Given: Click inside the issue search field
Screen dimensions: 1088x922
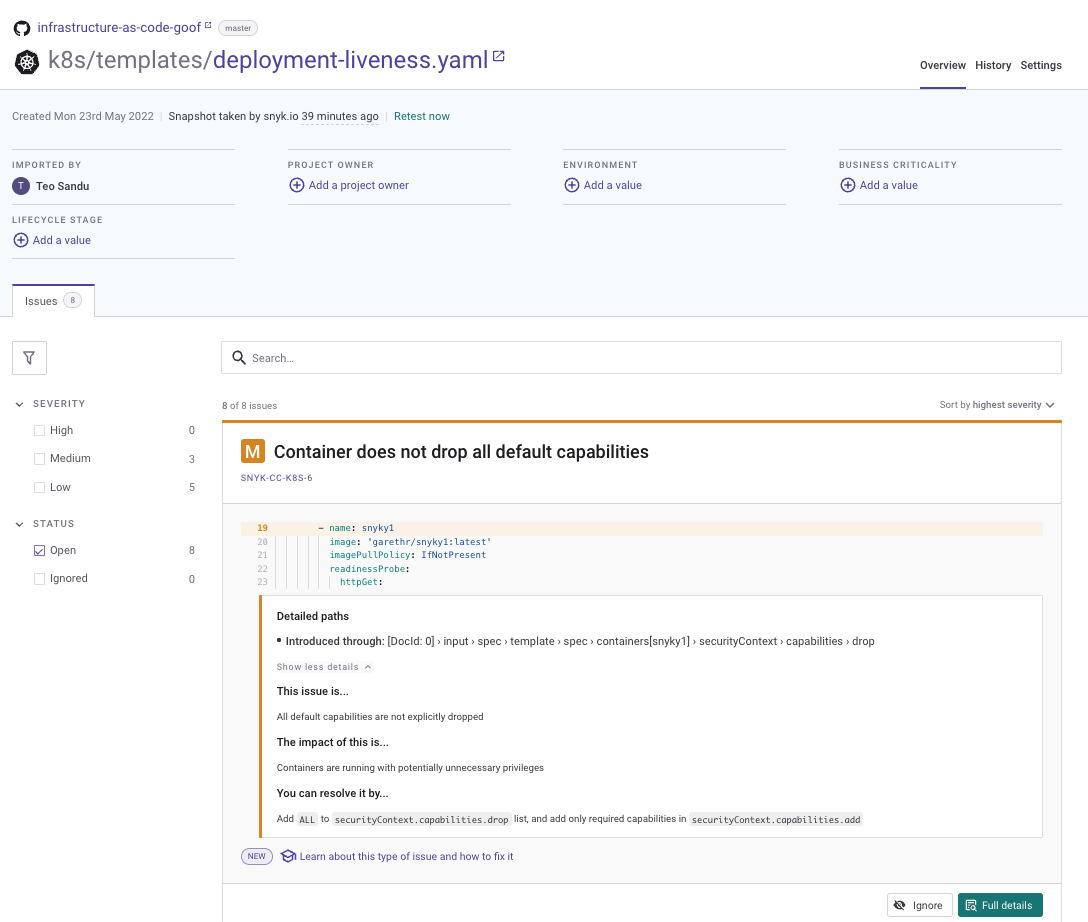Looking at the screenshot, I should click(640, 357).
